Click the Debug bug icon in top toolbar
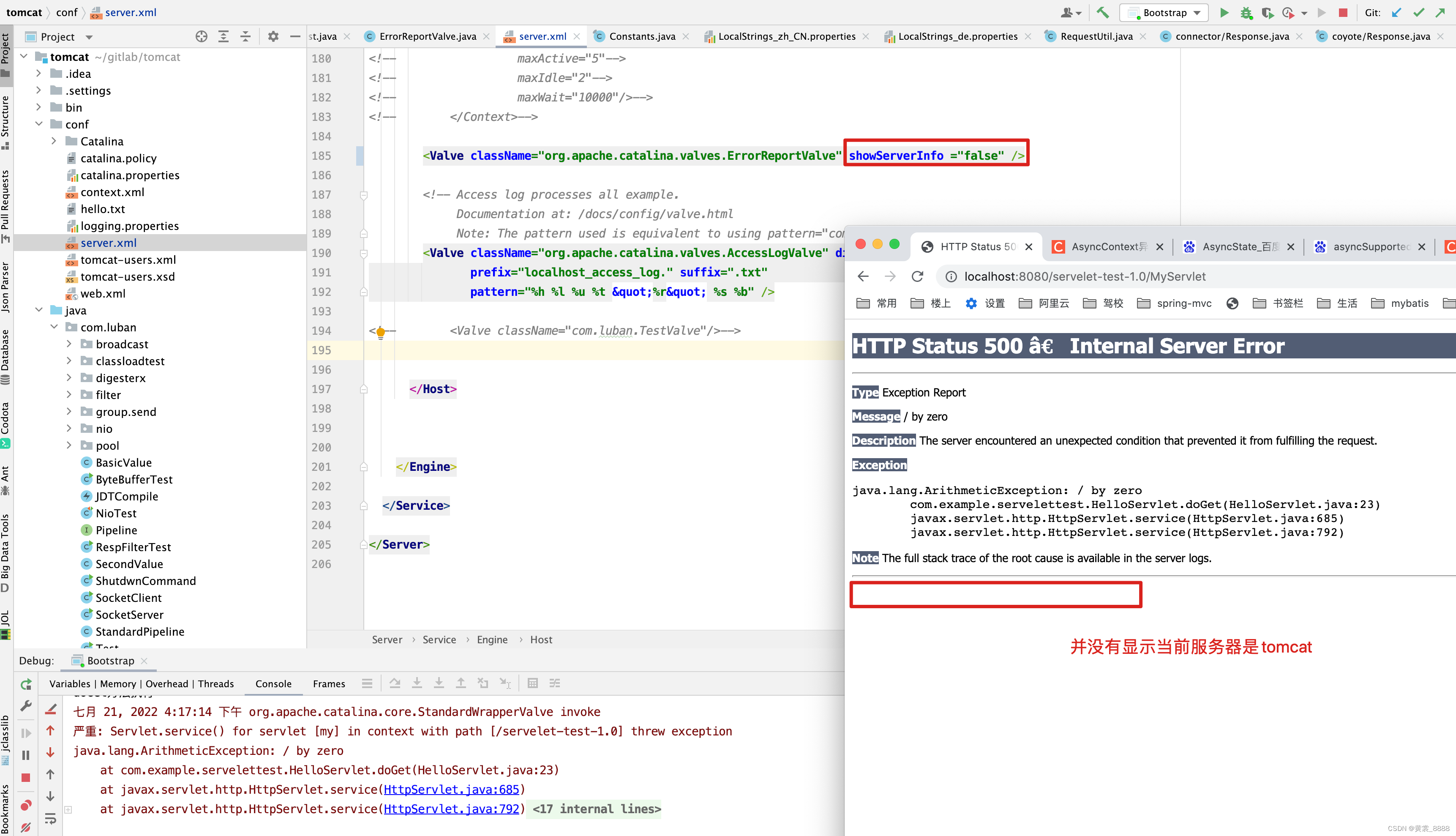 pyautogui.click(x=1246, y=13)
